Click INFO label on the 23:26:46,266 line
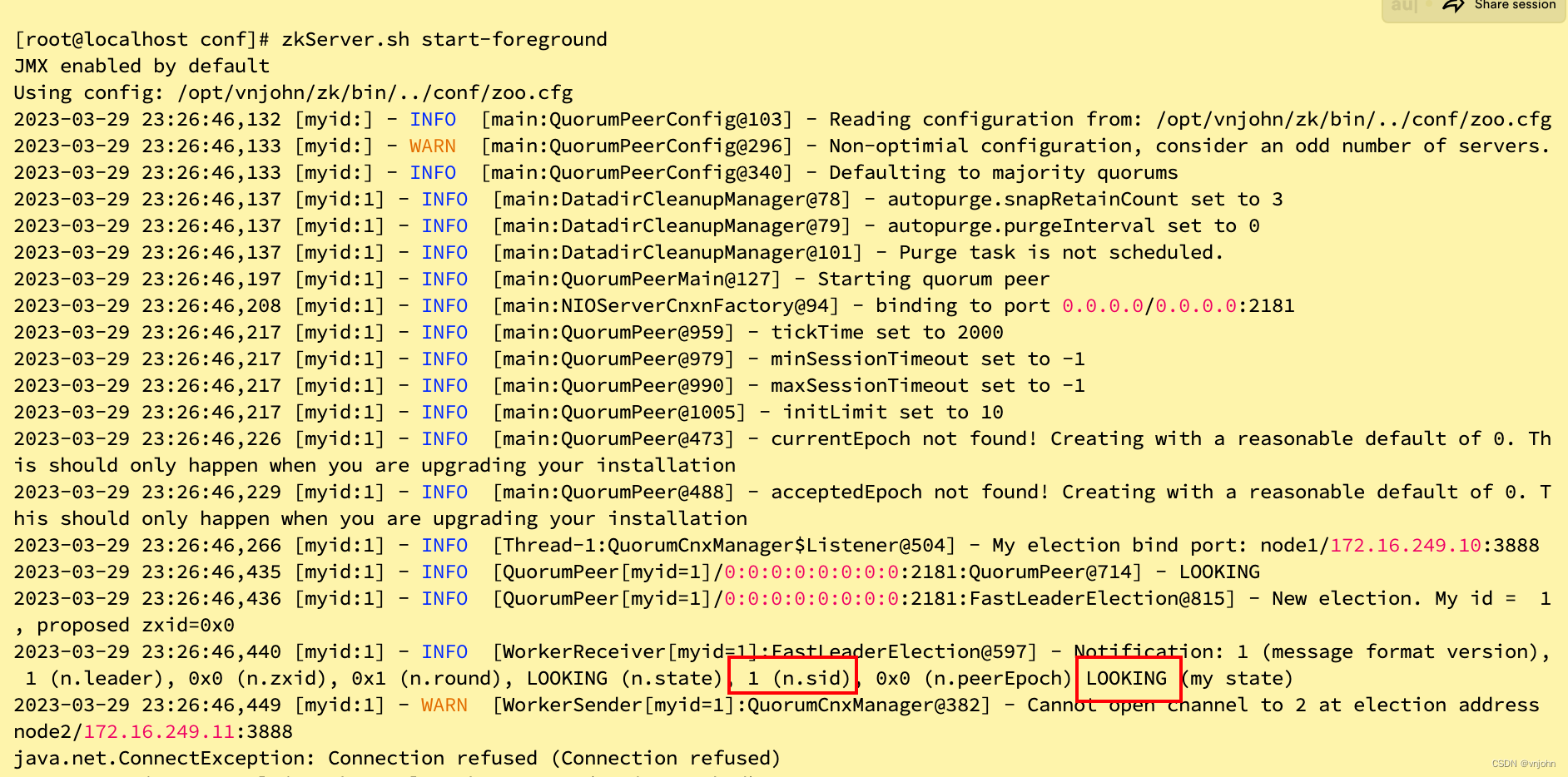1568x777 pixels. [x=444, y=545]
